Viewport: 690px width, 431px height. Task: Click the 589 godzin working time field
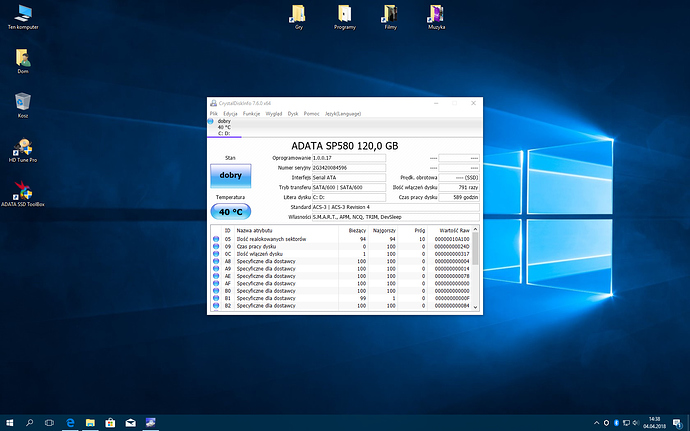[x=459, y=197]
